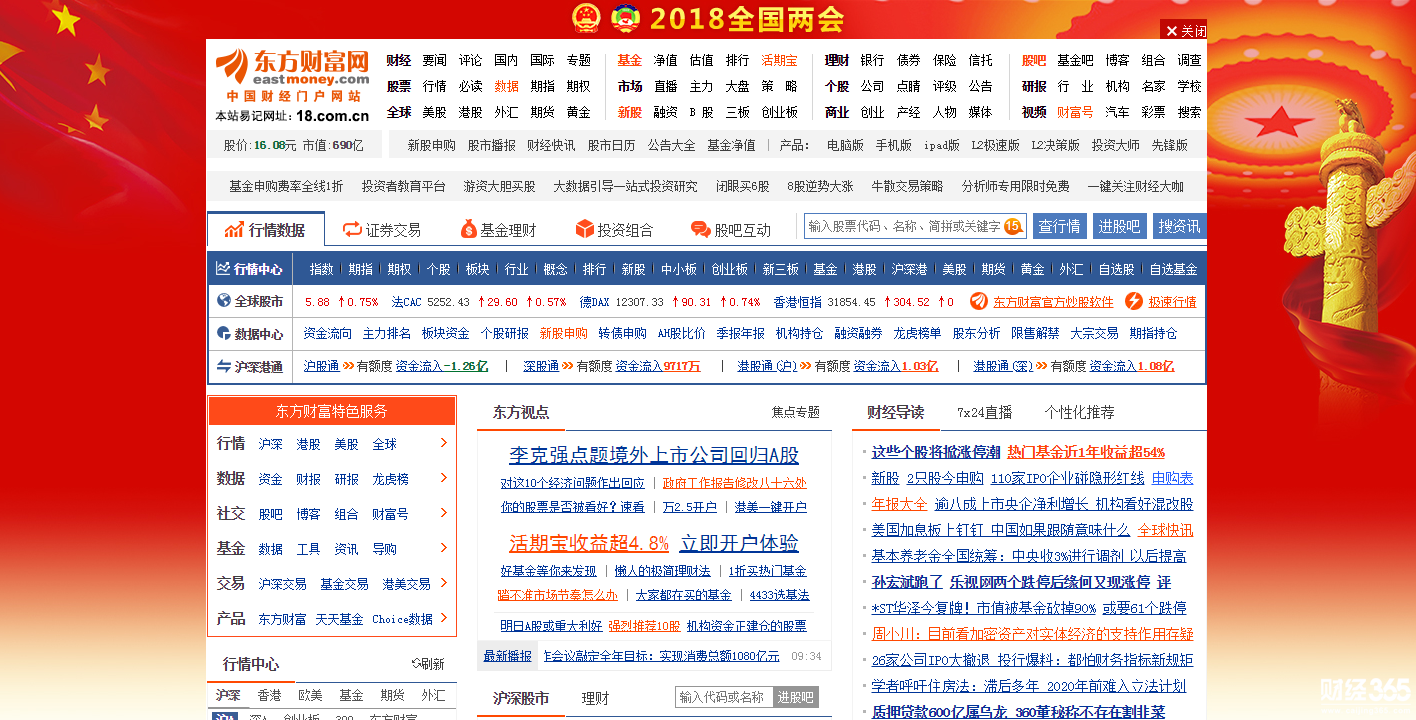This screenshot has height=720, width=1416.
Task: Click 新股申购 in 数据中心 row
Action: [564, 334]
